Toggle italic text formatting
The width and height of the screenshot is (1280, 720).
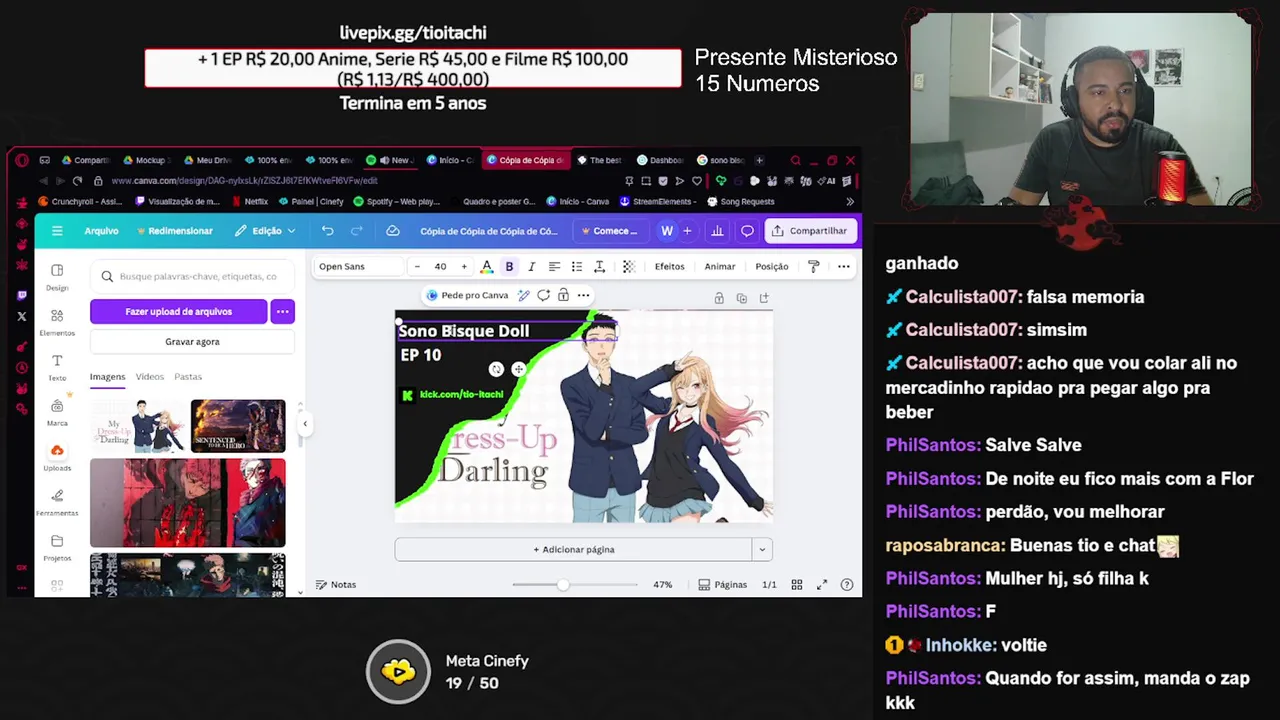[531, 267]
